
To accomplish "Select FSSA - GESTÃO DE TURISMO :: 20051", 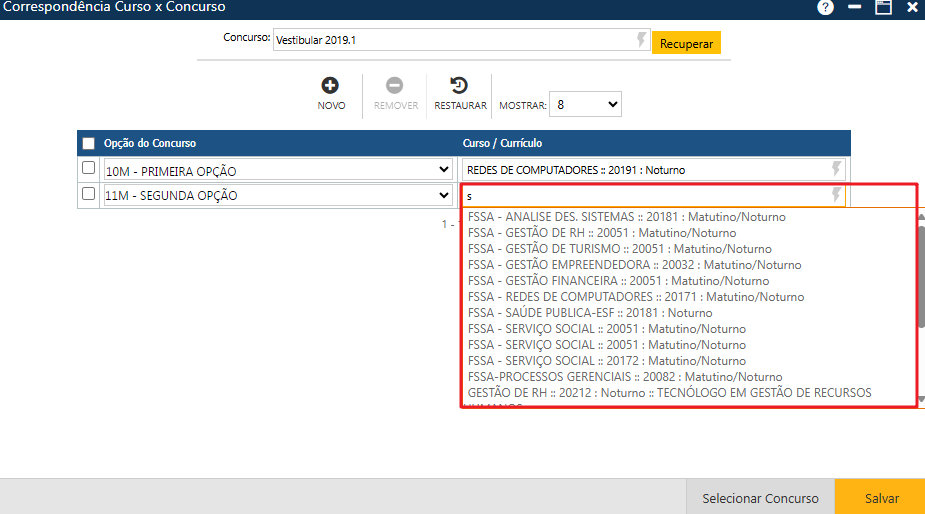I will point(619,248).
